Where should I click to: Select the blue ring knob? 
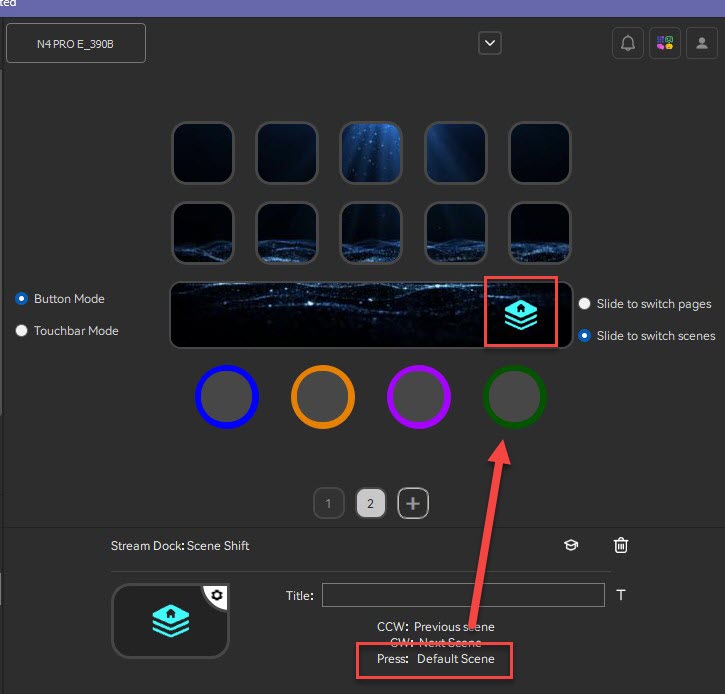(x=227, y=397)
